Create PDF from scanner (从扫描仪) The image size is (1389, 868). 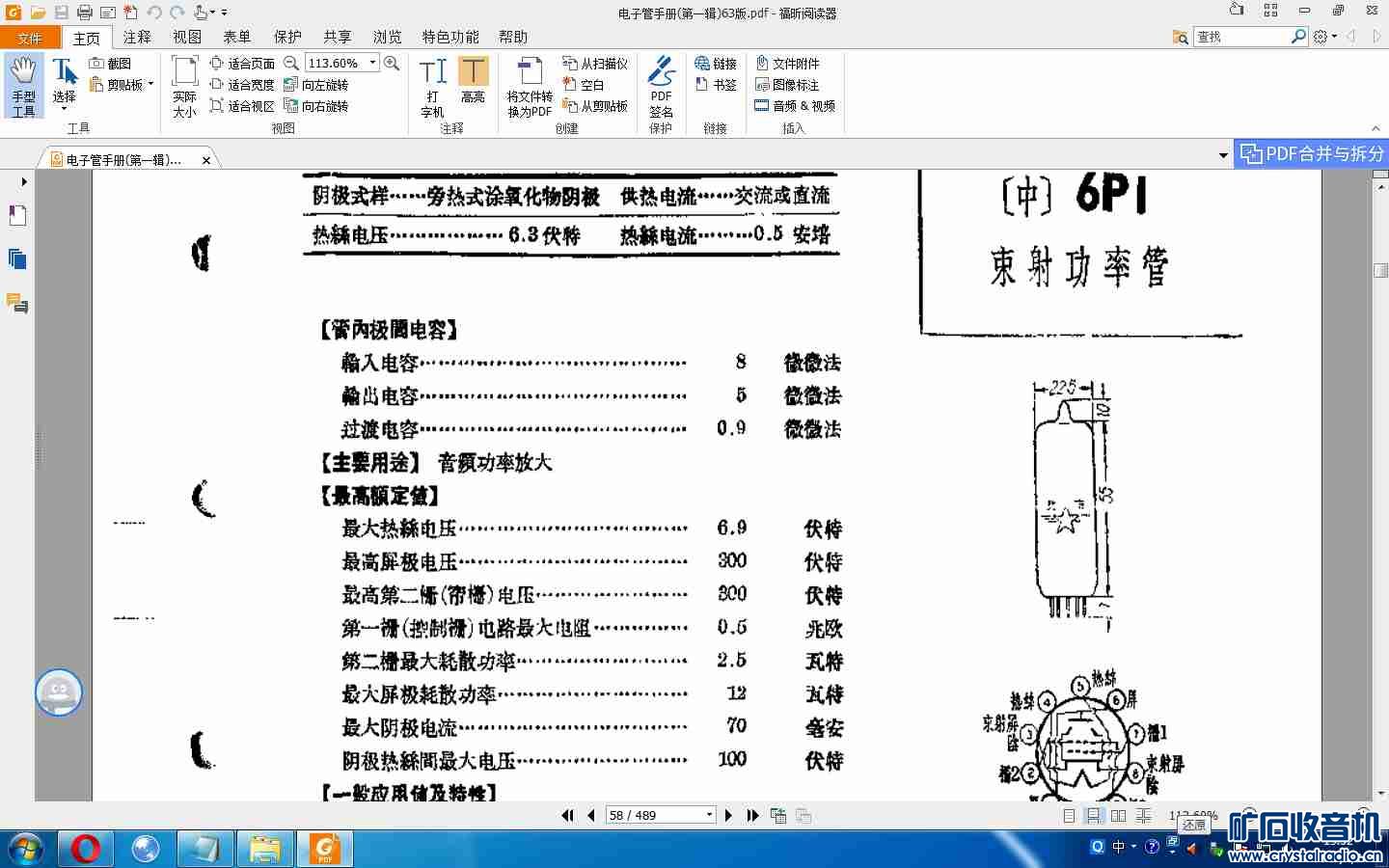[x=595, y=64]
